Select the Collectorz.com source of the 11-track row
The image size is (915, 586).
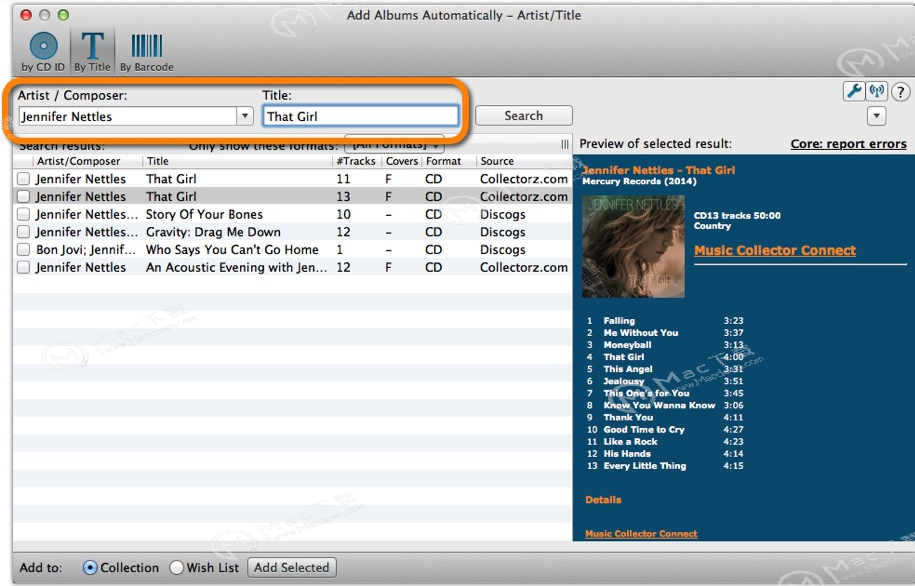click(523, 179)
